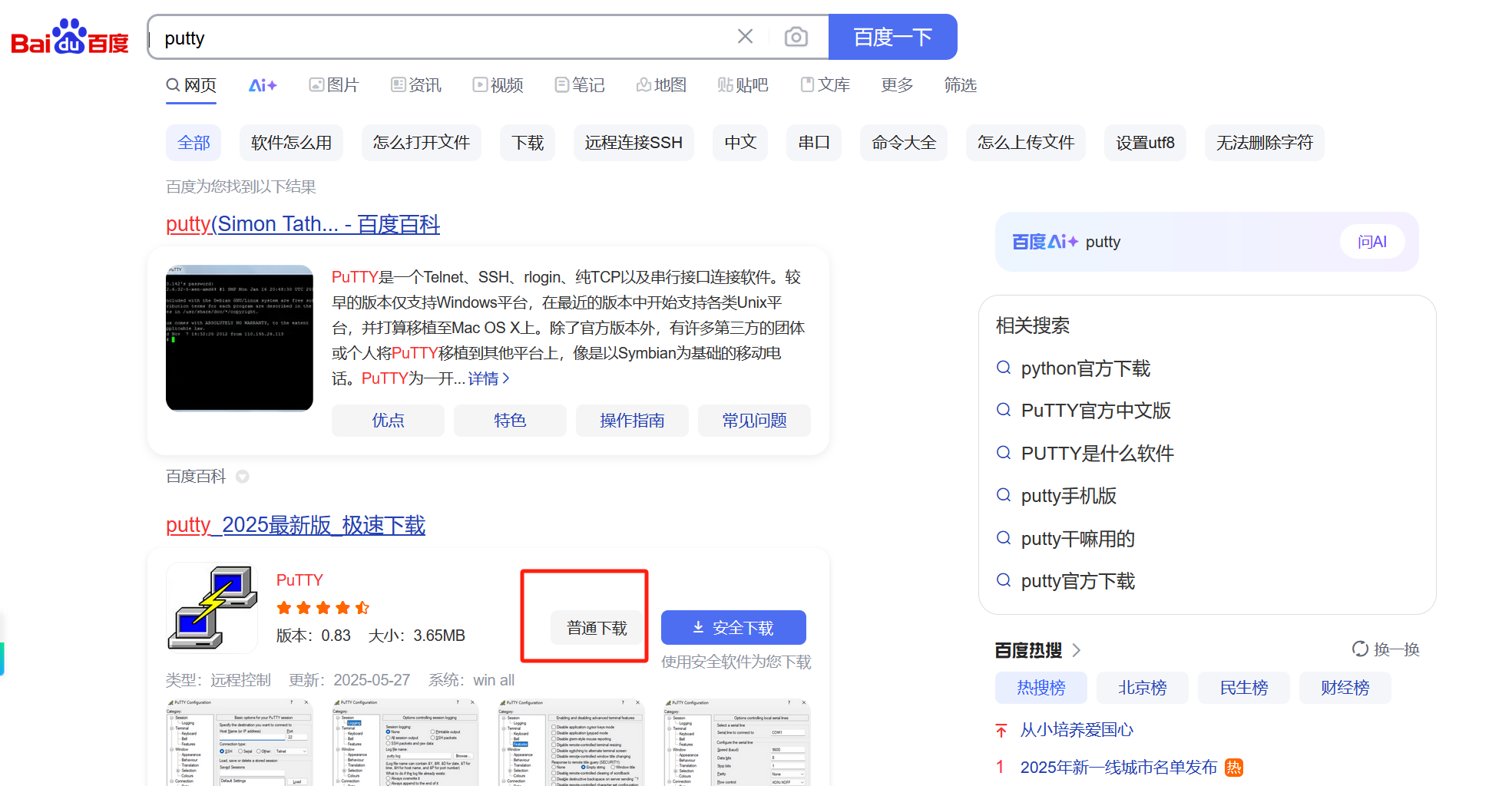The image size is (1512, 786).
Task: Click the 普通下载 button
Action: click(597, 628)
